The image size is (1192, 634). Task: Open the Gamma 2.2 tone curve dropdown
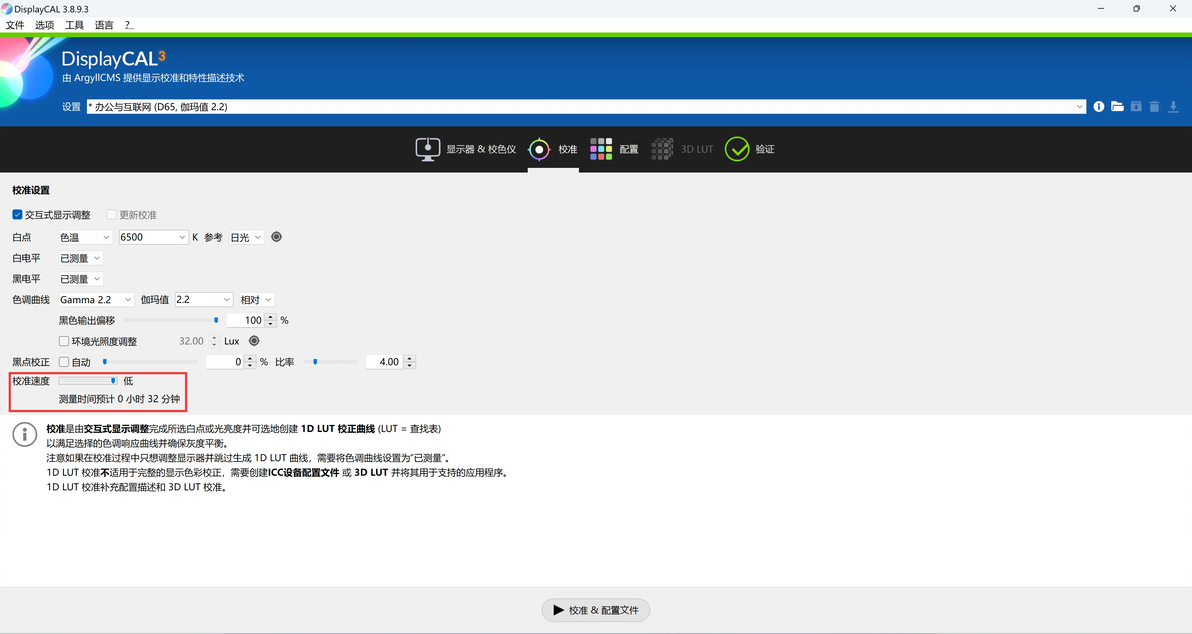96,300
